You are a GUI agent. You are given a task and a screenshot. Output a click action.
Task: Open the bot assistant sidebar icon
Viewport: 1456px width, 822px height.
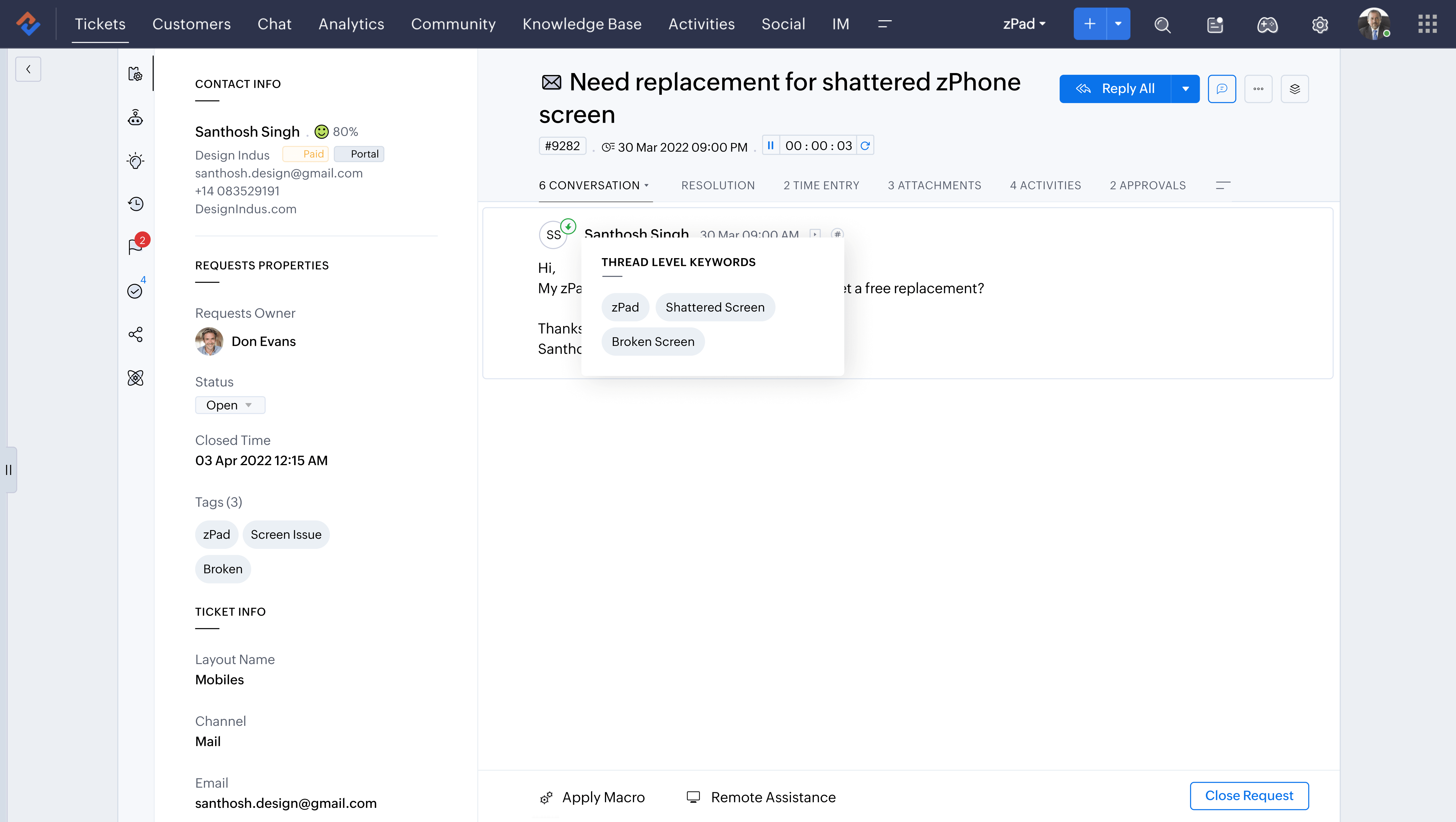coord(135,118)
